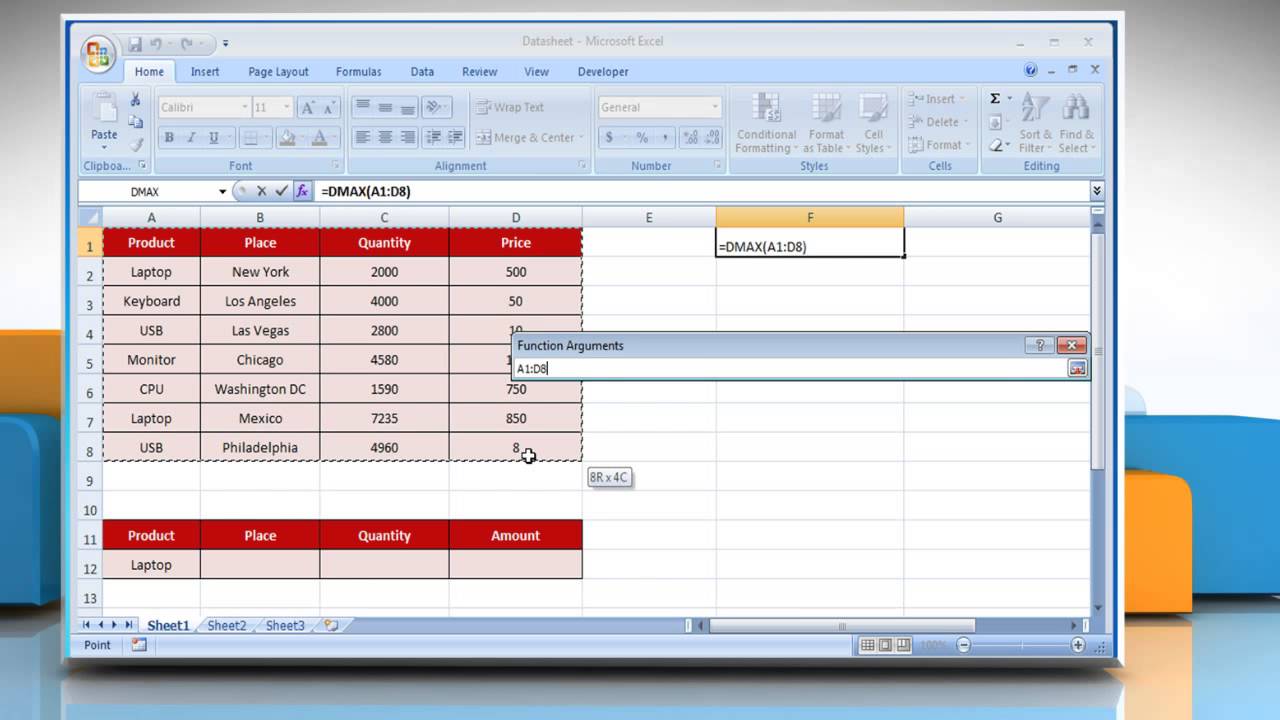
Task: Apply Top Align to cells
Action: 362,107
